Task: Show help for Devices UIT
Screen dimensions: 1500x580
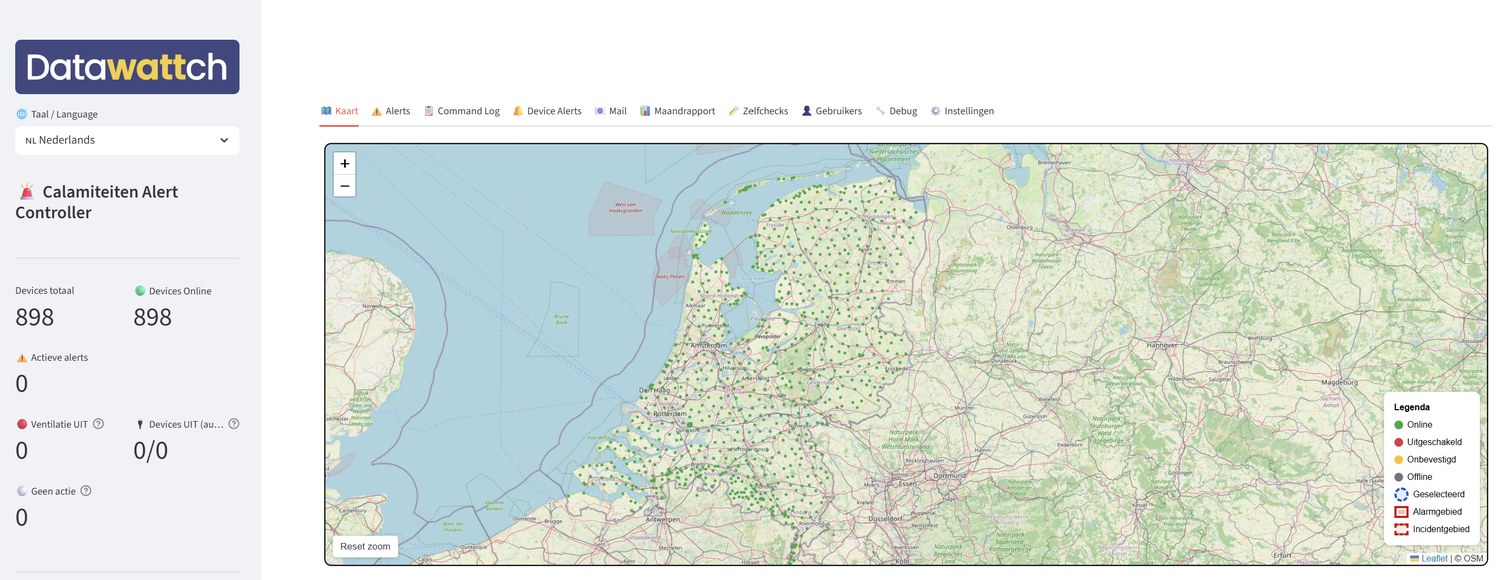Action: click(233, 424)
